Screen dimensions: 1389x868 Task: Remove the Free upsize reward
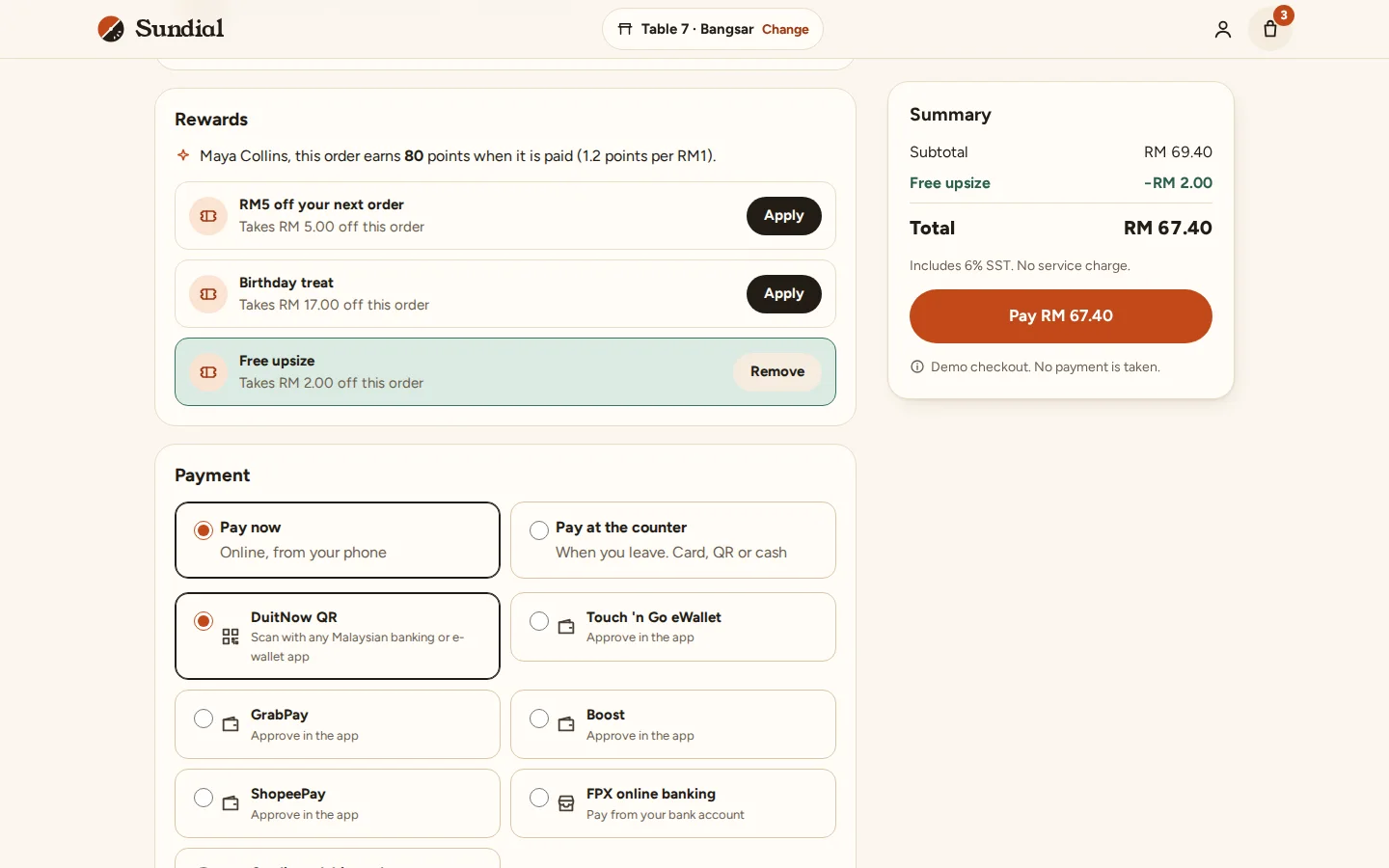777,372
